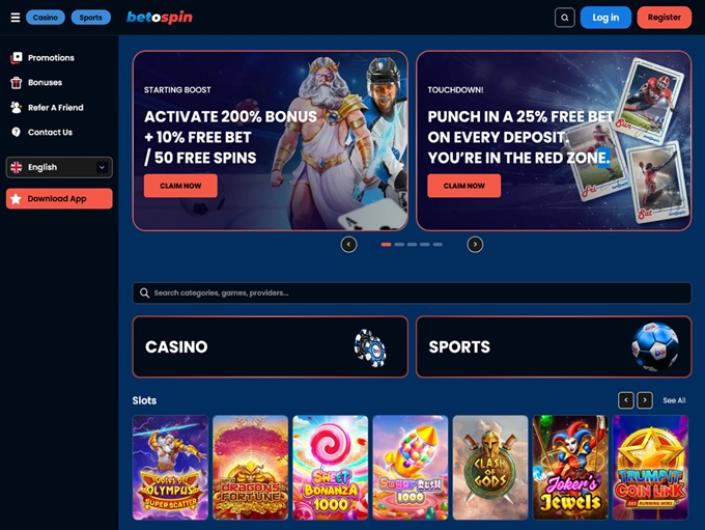Click the Promotions sidebar icon

pyautogui.click(x=17, y=58)
